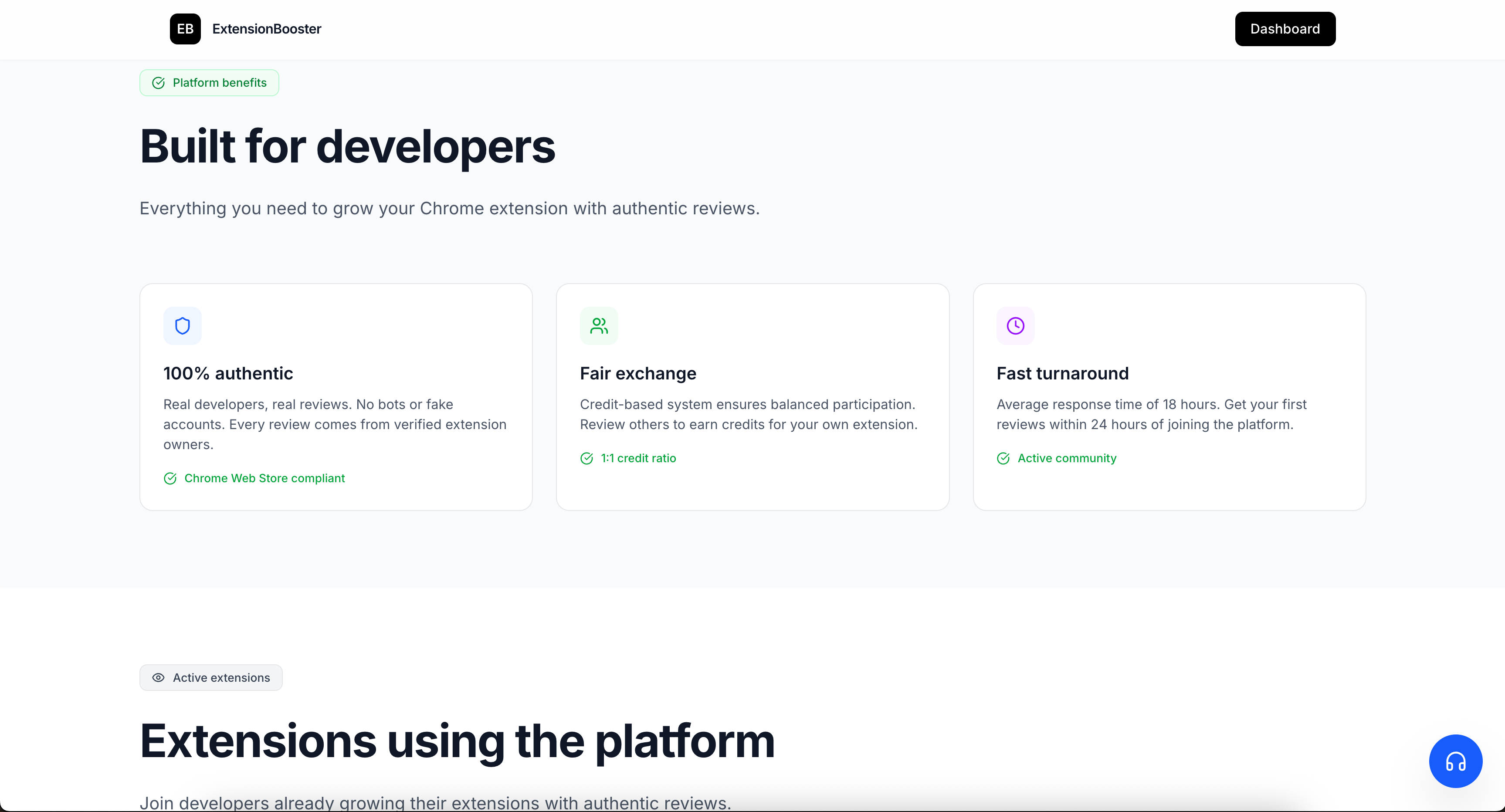The width and height of the screenshot is (1505, 812).
Task: Click checkmark next to Active community
Action: 1003,459
